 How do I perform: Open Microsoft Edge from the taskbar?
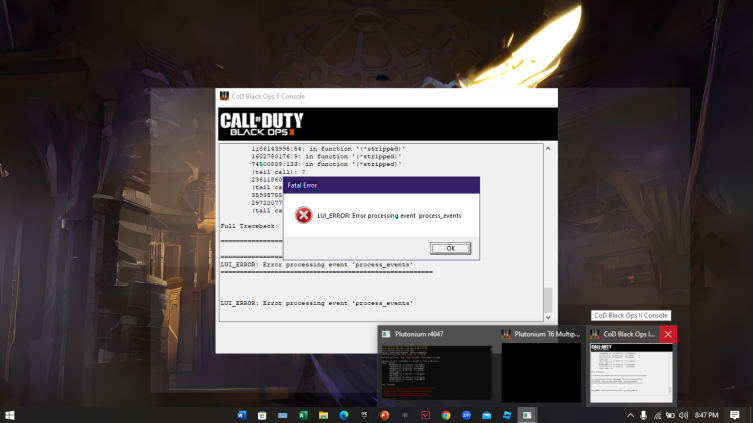coord(344,415)
